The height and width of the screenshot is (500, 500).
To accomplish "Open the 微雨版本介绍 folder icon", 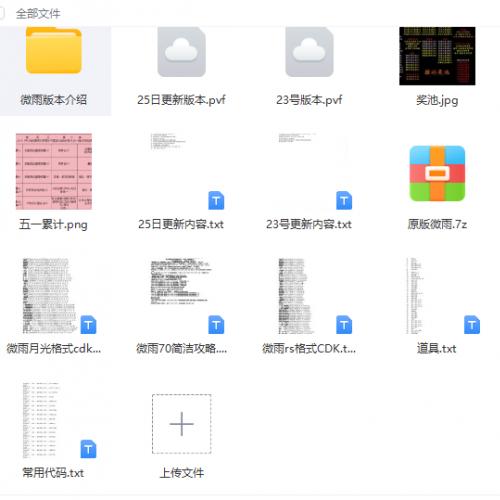I will [x=54, y=50].
